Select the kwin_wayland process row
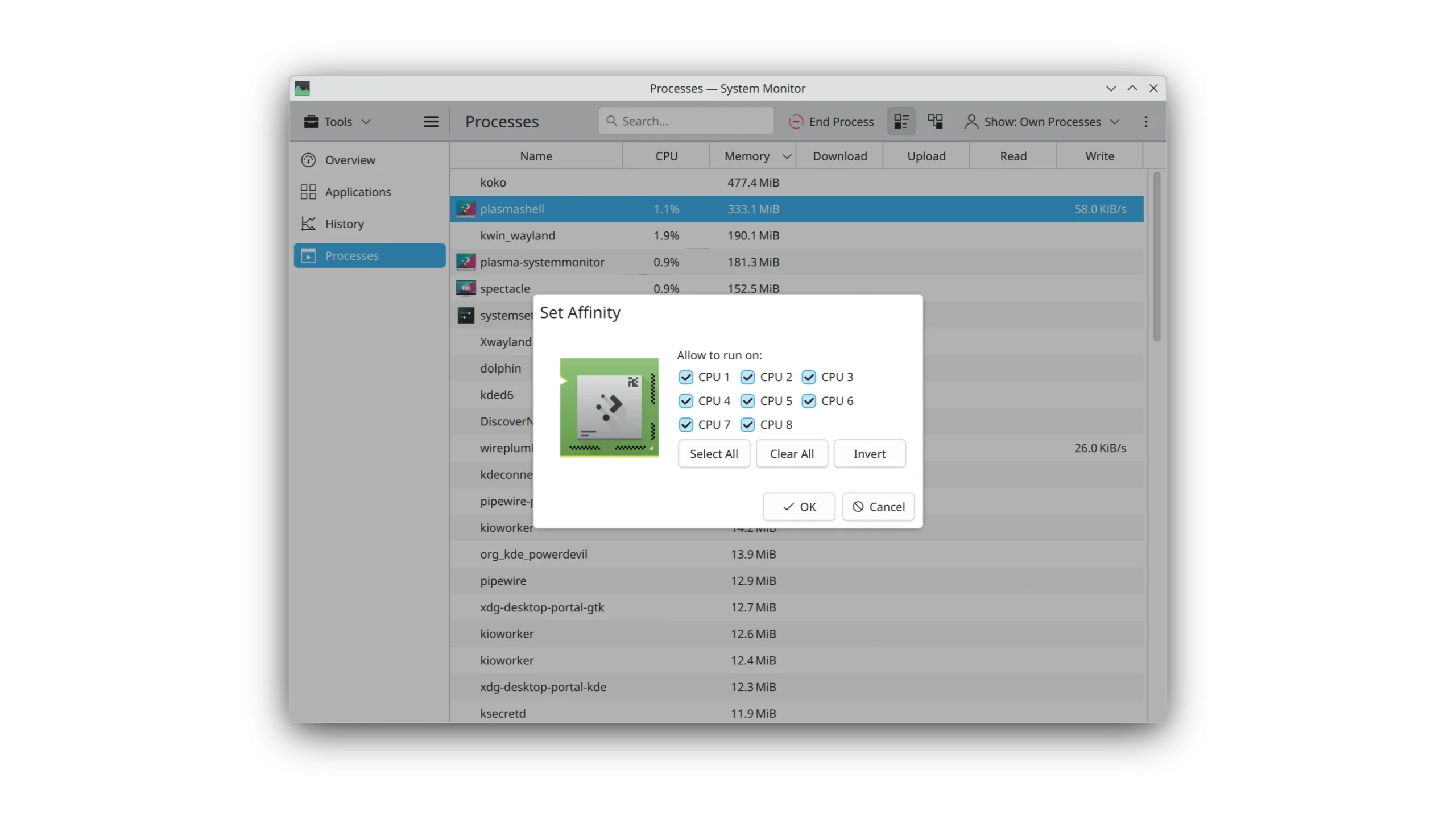Viewport: 1456px width, 819px height. pyautogui.click(x=797, y=235)
